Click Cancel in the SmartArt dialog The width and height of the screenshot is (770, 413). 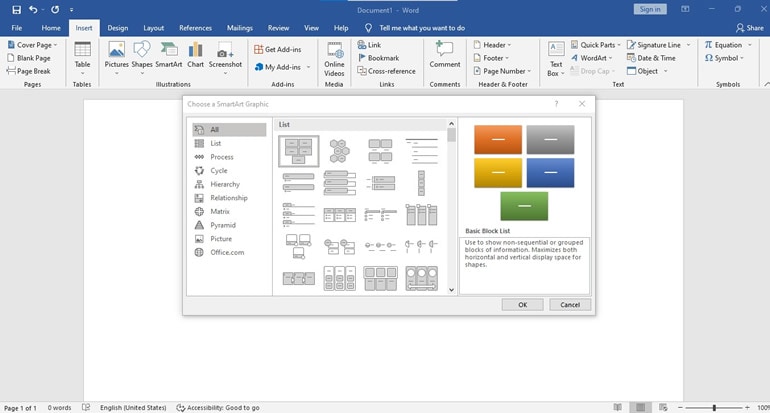click(x=570, y=304)
